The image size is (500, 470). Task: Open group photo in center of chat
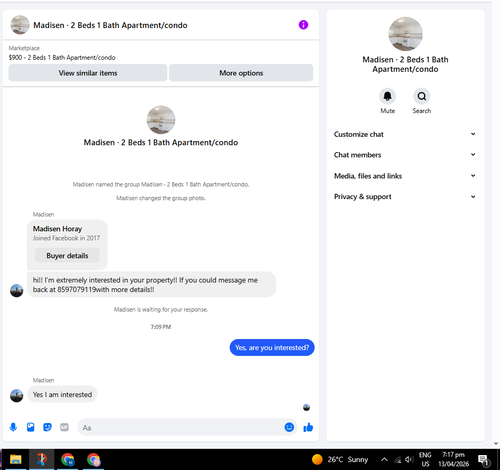(161, 120)
